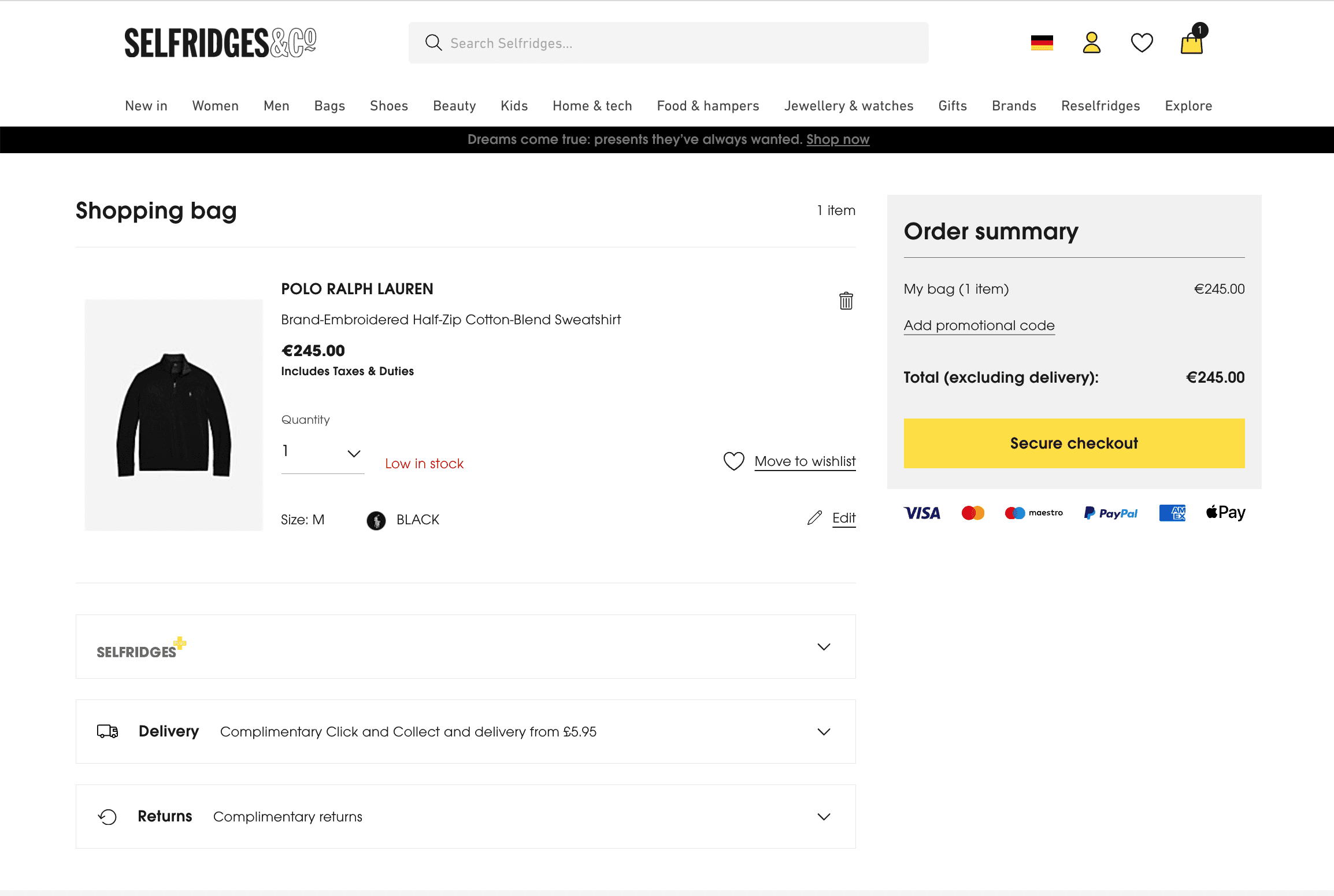Screen dimensions: 1334x896
Task: Click the German flag country selector icon
Action: point(1042,43)
